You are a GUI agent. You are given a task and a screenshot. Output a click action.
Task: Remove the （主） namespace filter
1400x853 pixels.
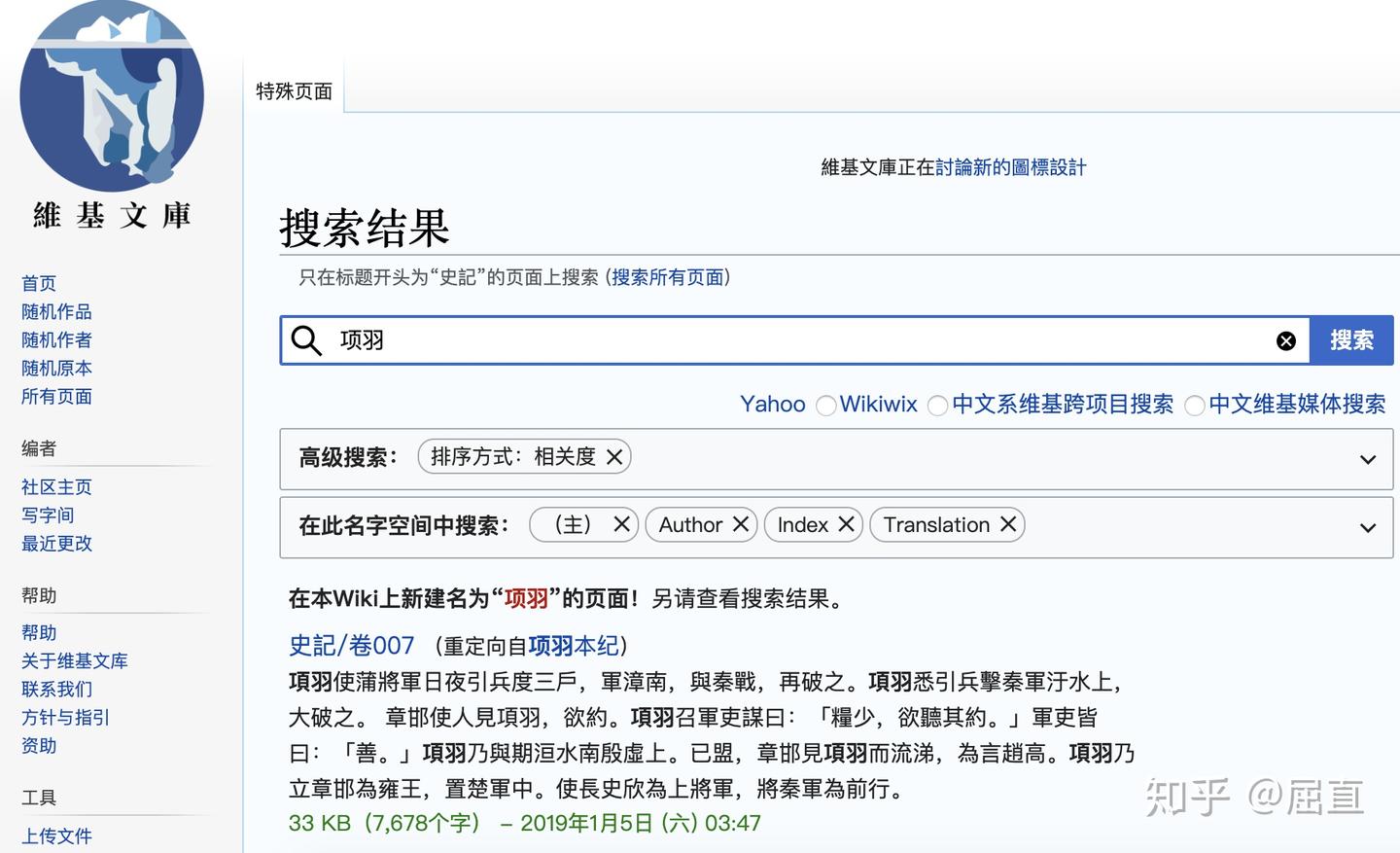[622, 524]
